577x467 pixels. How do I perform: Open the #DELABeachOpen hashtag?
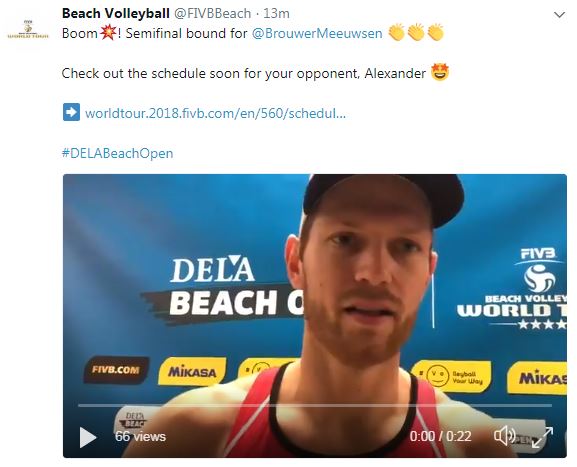click(117, 153)
